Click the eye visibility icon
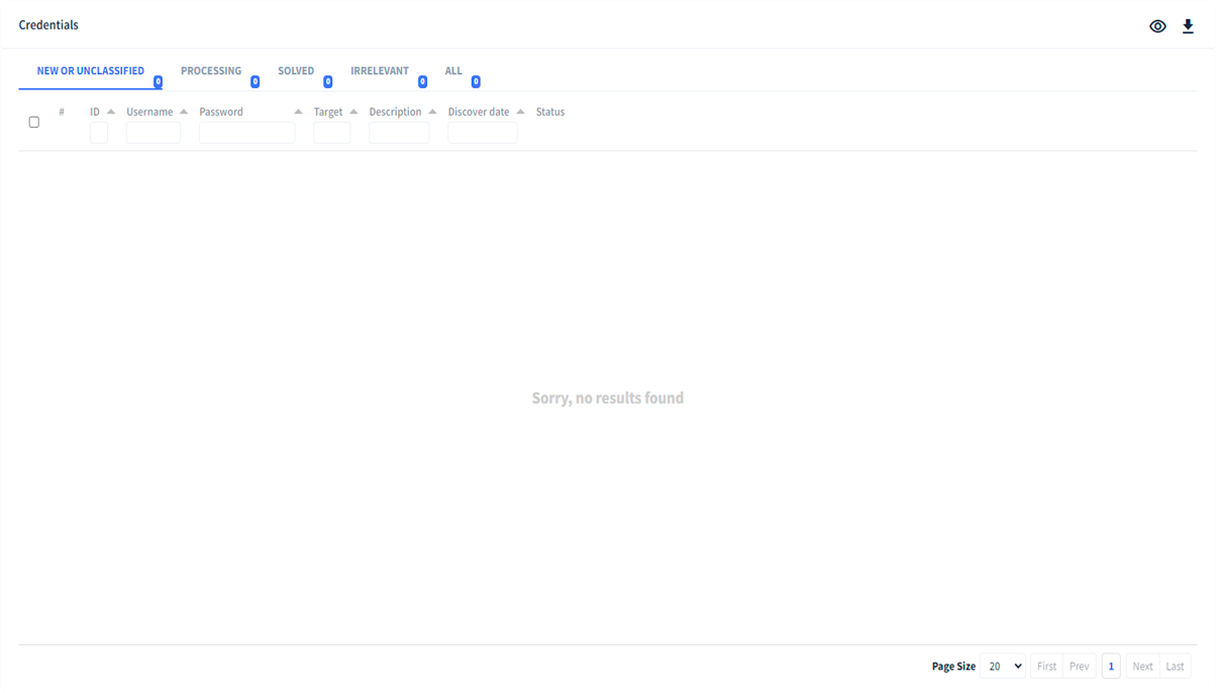This screenshot has height=693, width=1216. (x=1158, y=27)
